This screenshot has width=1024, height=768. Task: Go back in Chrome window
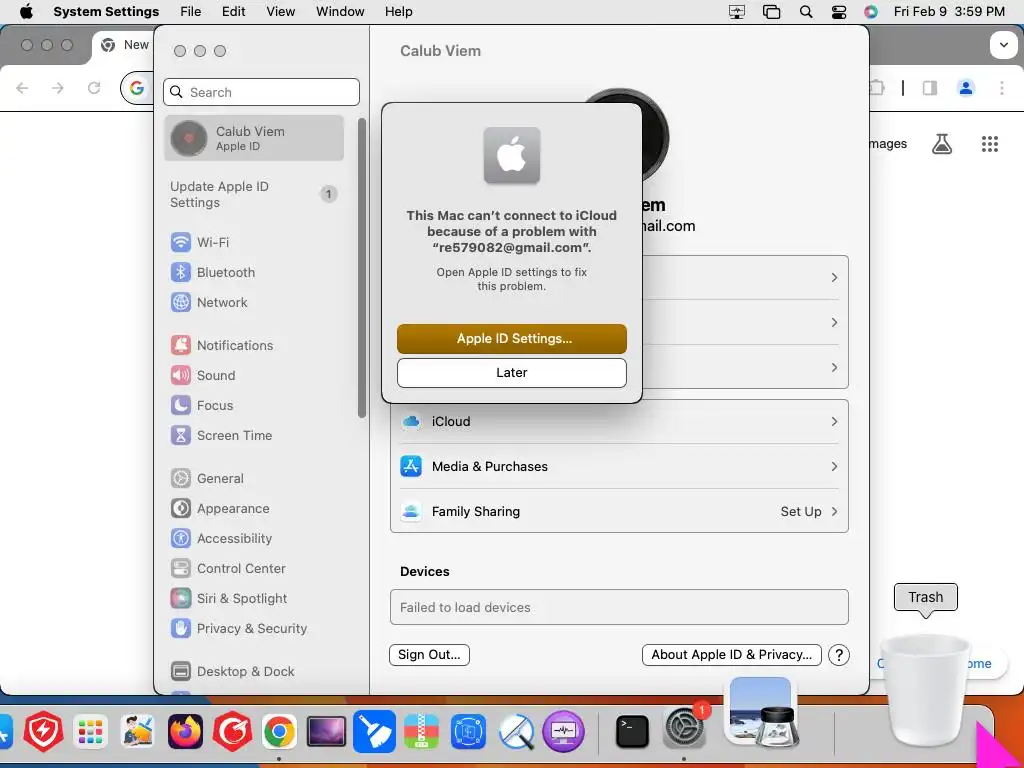22,88
